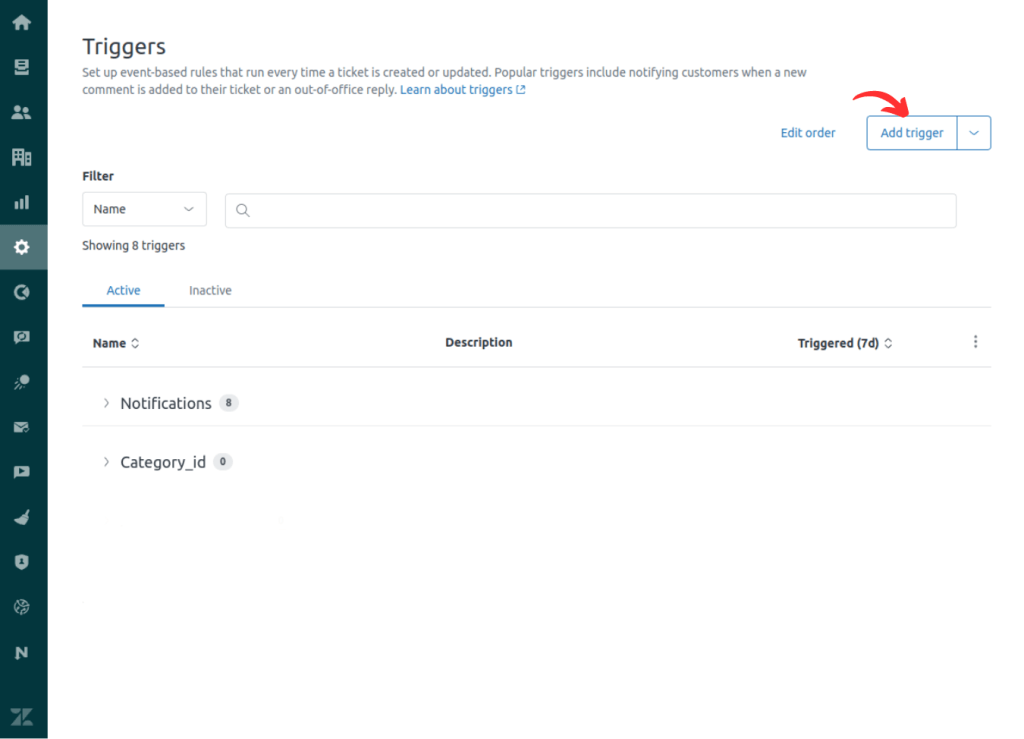Image resolution: width=1024 pixels, height=739 pixels.
Task: Open the shield security icon in the sidebar
Action: pyautogui.click(x=22, y=562)
